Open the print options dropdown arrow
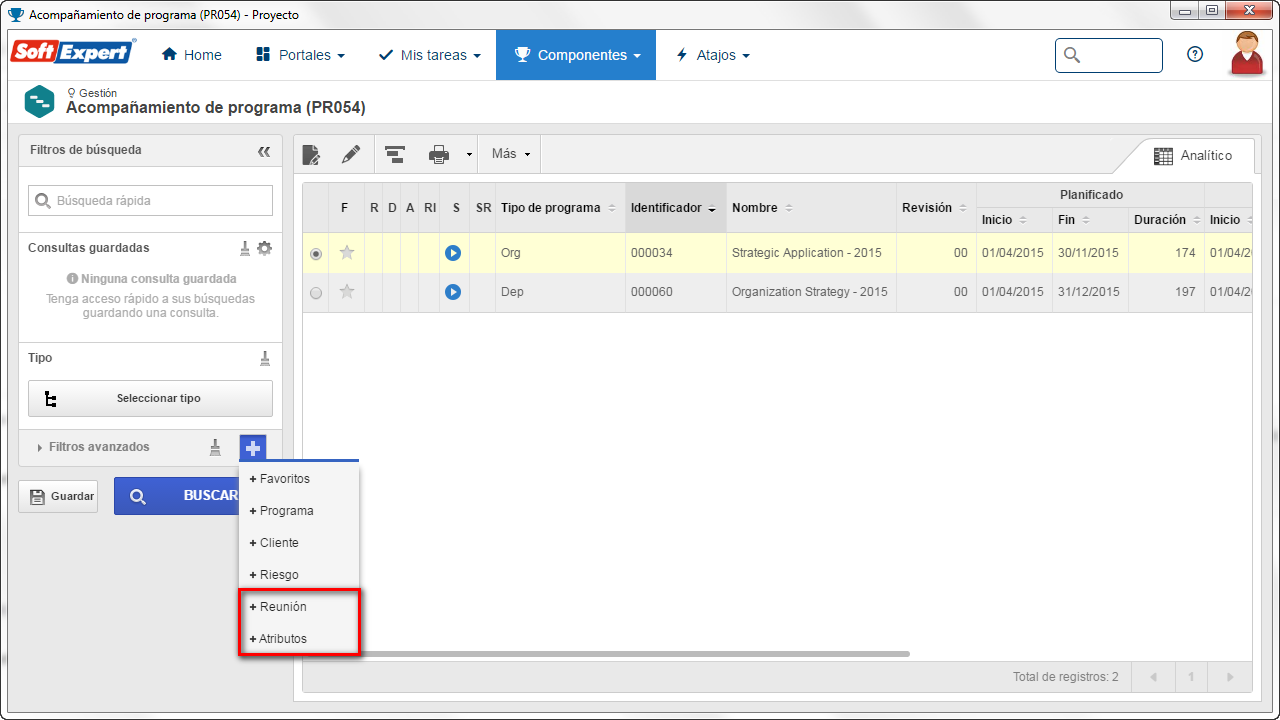This screenshot has width=1280, height=720. pos(469,155)
